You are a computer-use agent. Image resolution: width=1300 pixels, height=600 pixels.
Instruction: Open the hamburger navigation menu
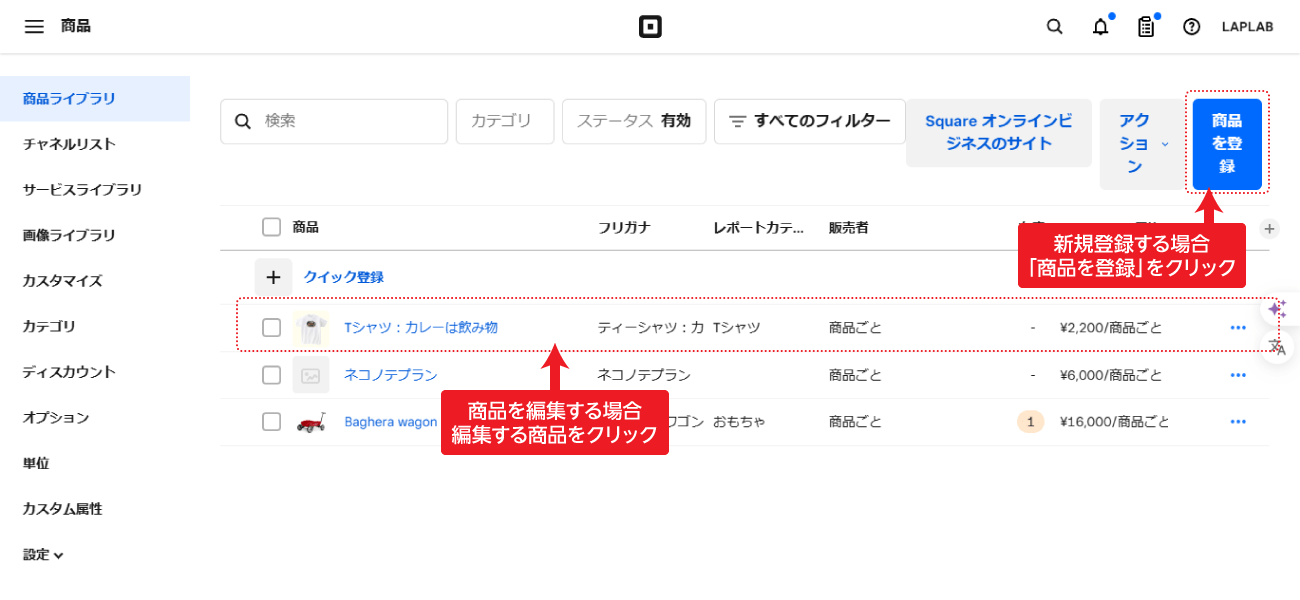[x=33, y=26]
